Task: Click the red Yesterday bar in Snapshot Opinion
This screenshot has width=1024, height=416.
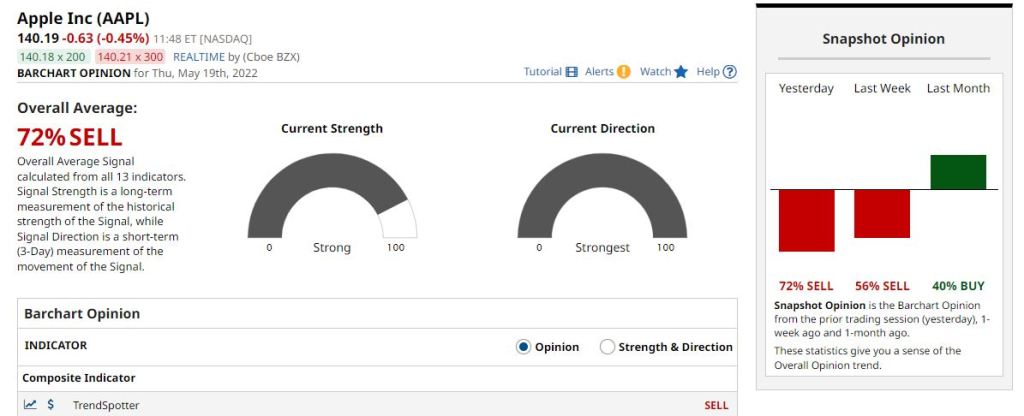Action: [x=806, y=220]
